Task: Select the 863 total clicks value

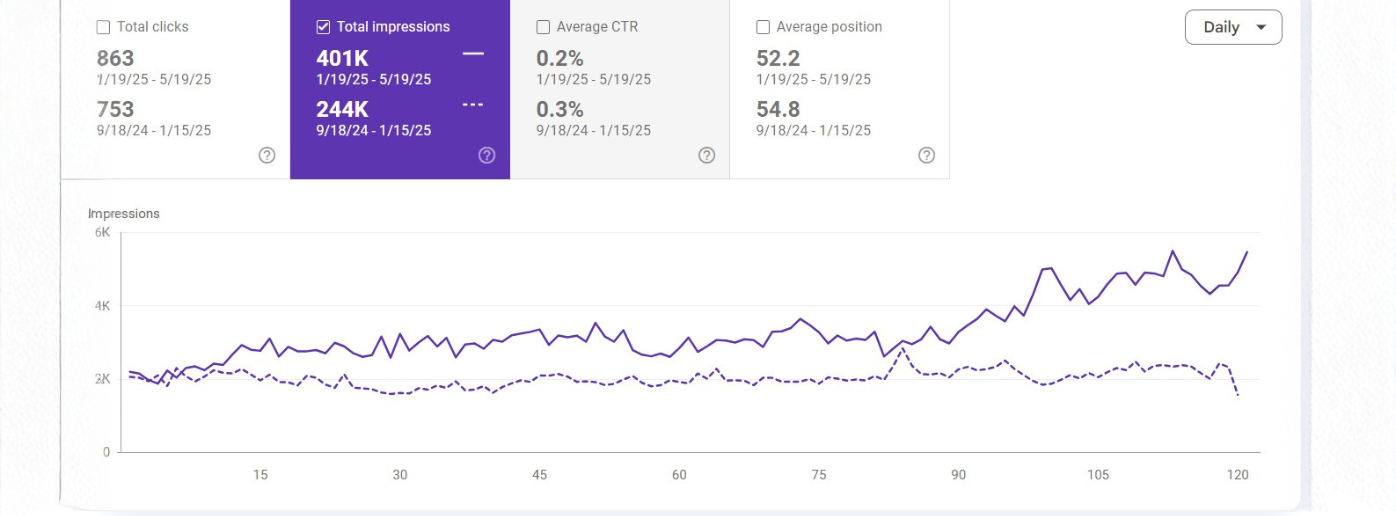Action: [116, 58]
